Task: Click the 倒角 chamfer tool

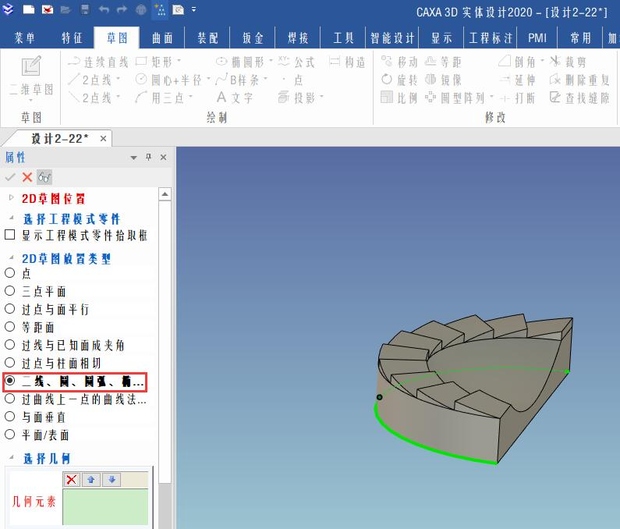Action: [517, 62]
